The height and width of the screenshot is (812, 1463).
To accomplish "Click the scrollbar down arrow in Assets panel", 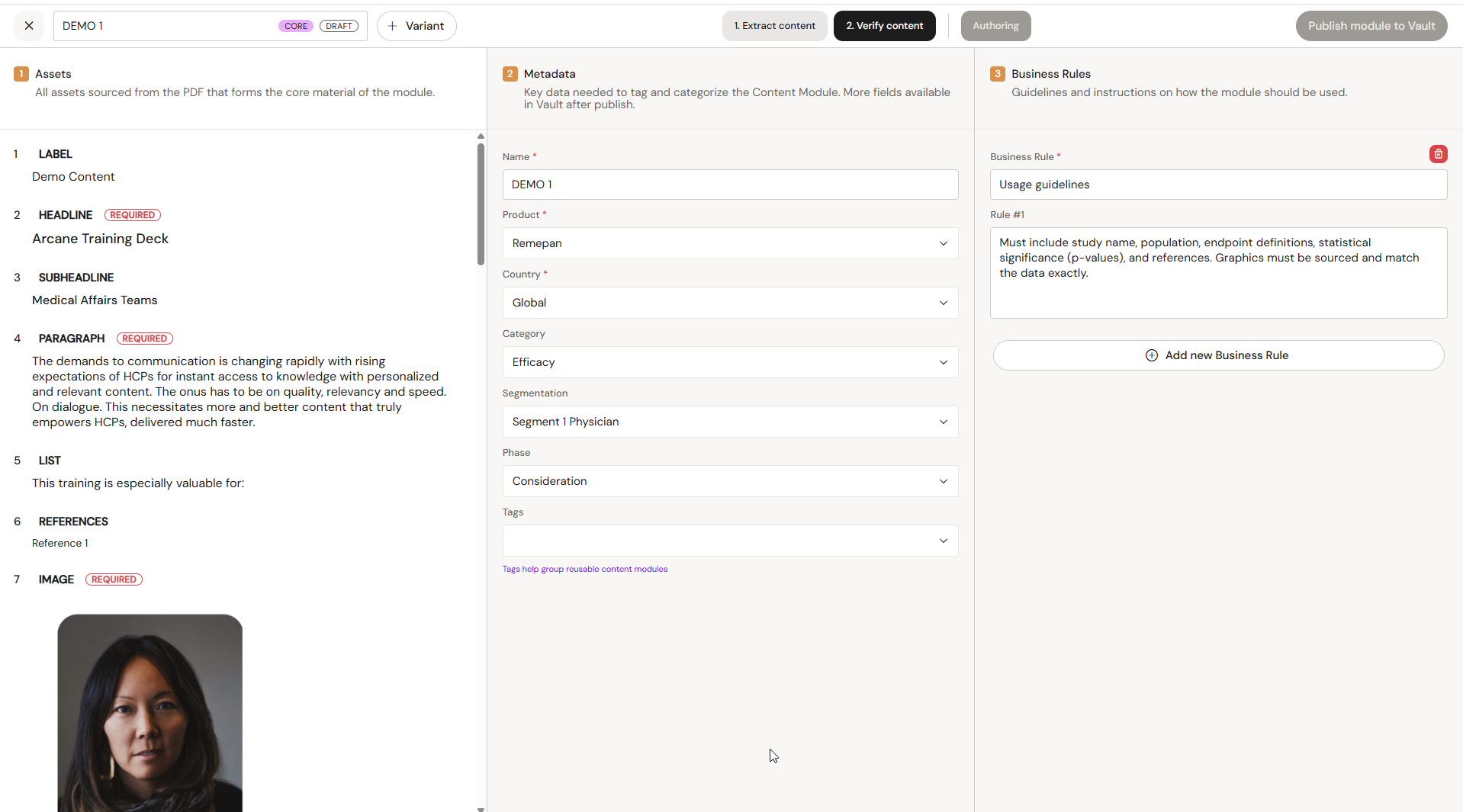I will click(481, 809).
